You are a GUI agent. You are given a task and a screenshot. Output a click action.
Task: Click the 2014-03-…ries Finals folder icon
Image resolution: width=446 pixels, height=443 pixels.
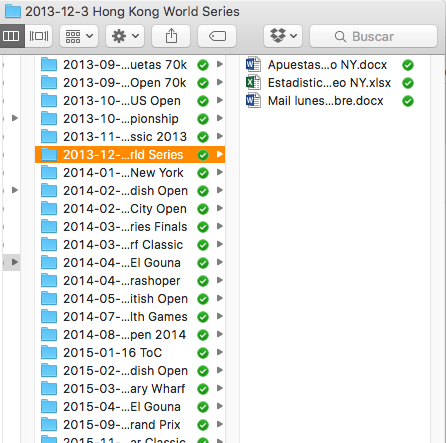[49, 226]
